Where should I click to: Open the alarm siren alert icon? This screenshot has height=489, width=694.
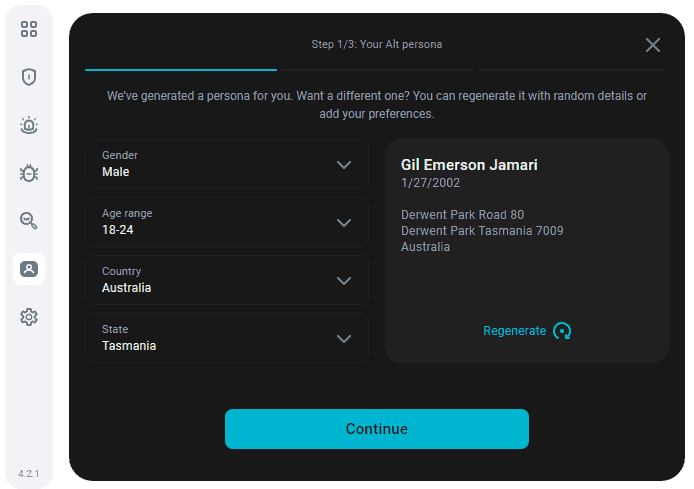tap(29, 125)
